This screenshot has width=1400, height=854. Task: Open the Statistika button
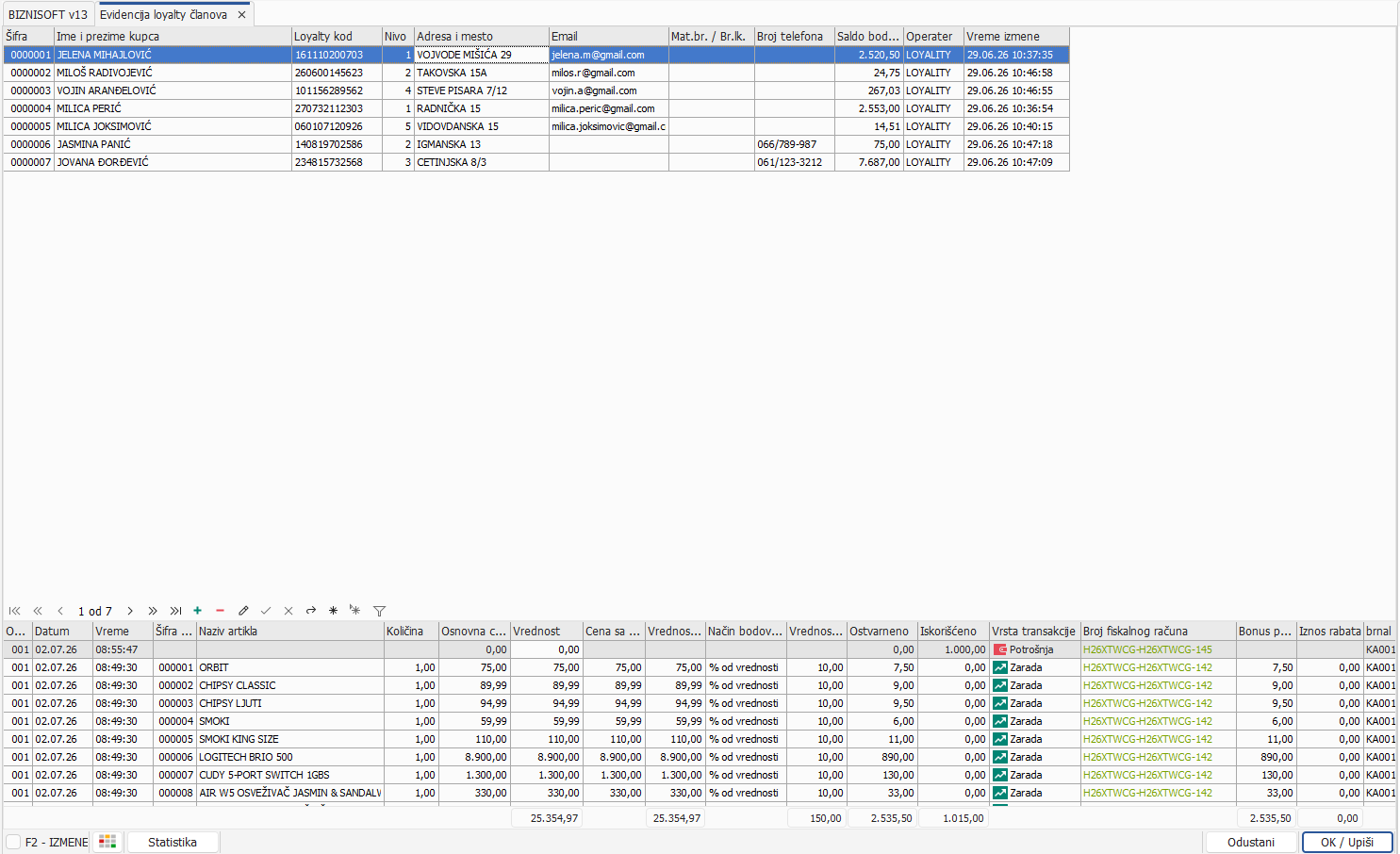pyautogui.click(x=173, y=842)
